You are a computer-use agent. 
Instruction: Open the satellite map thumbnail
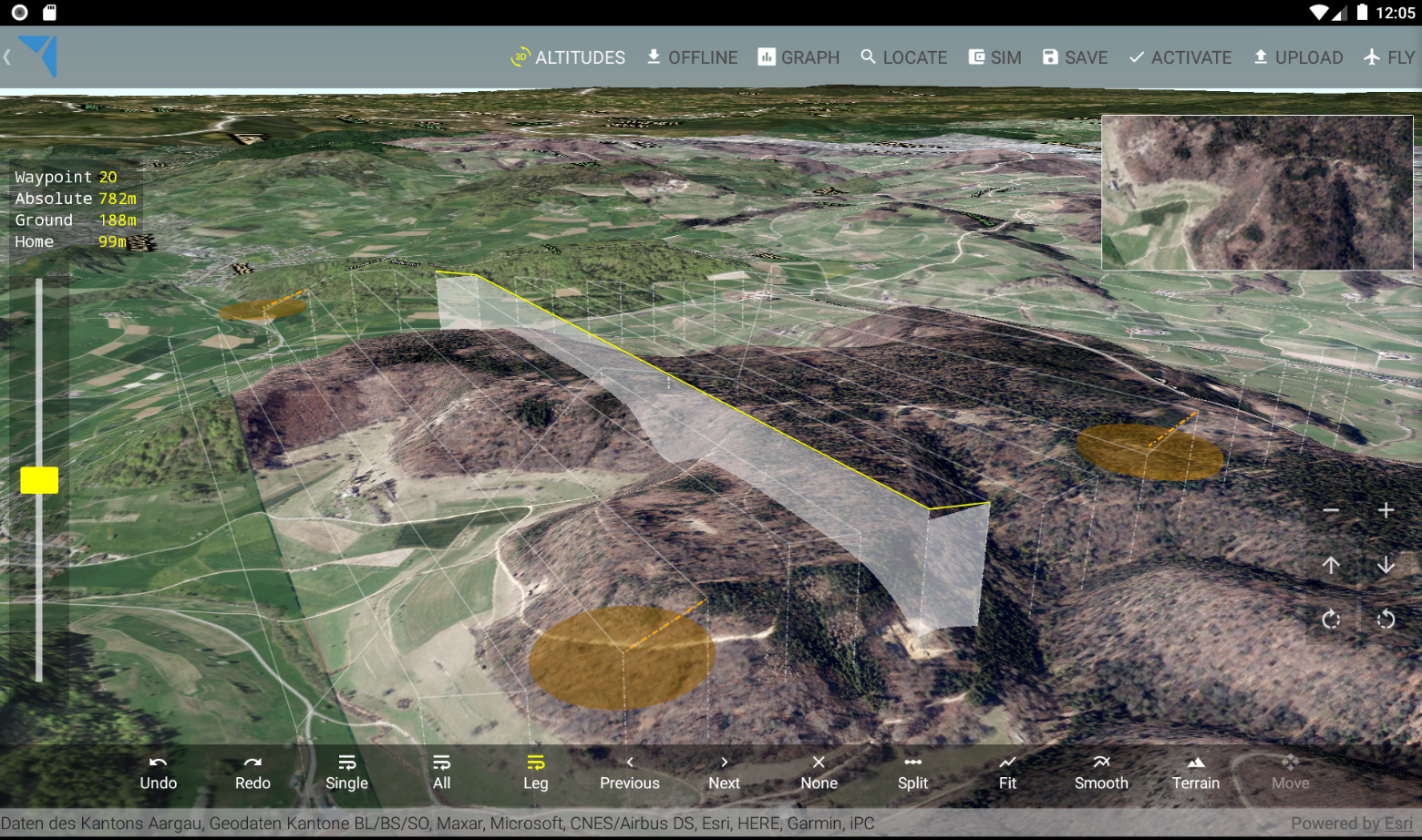(x=1257, y=192)
